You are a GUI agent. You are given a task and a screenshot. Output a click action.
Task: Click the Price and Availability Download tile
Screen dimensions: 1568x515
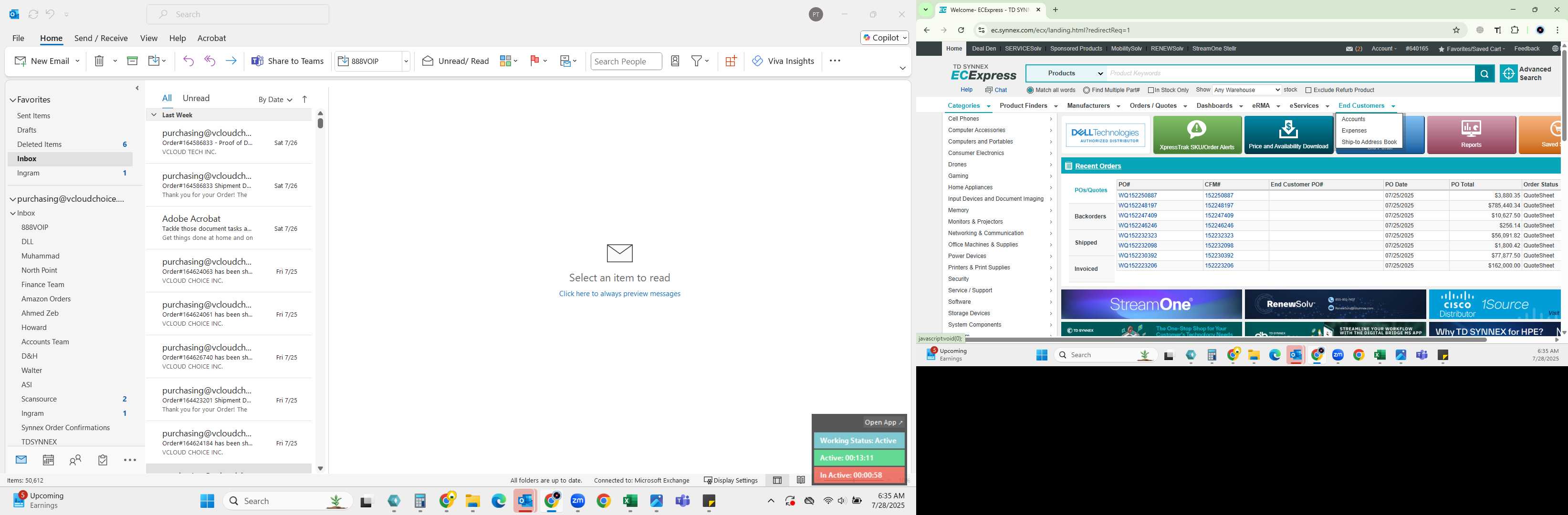point(1288,135)
